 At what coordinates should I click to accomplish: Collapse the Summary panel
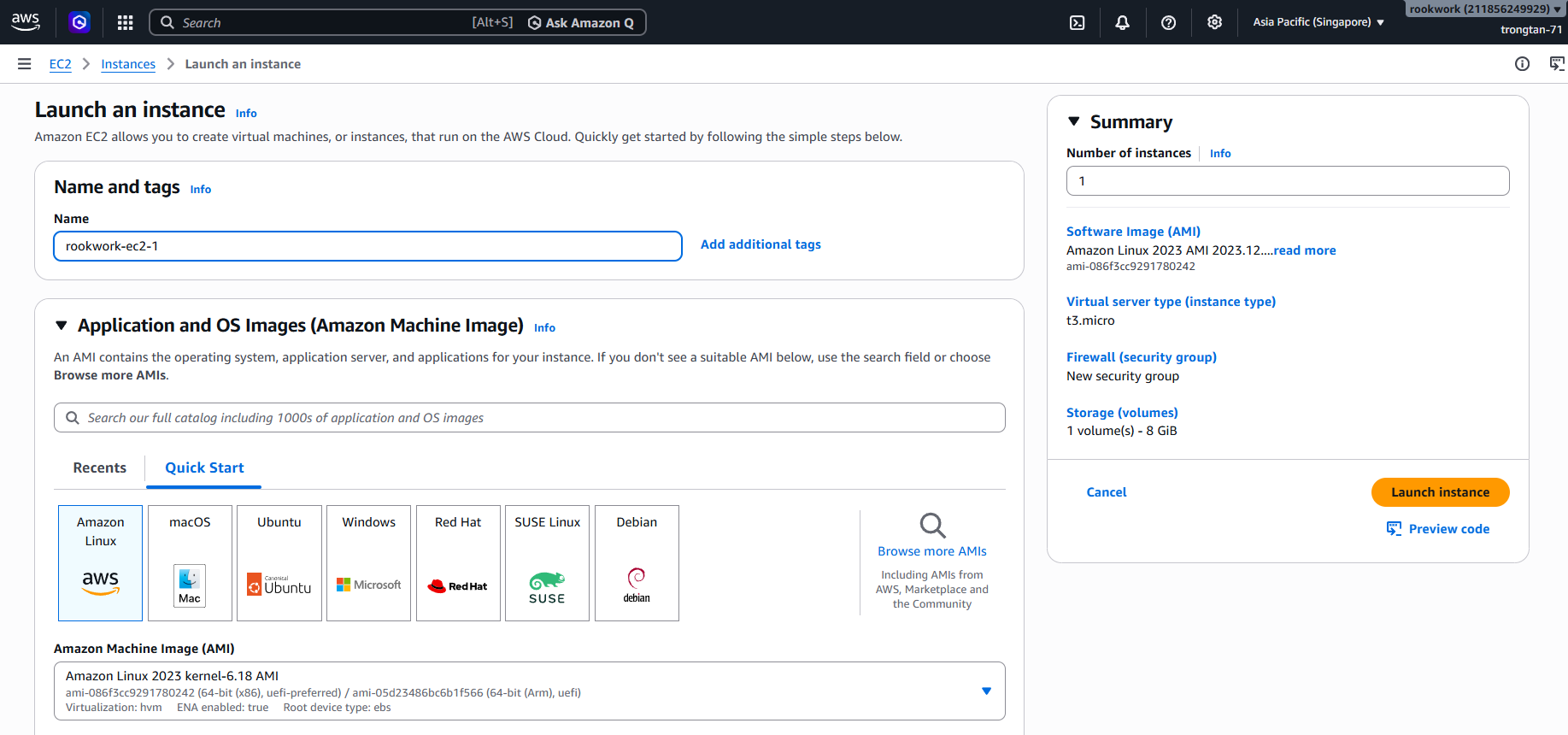click(x=1074, y=121)
